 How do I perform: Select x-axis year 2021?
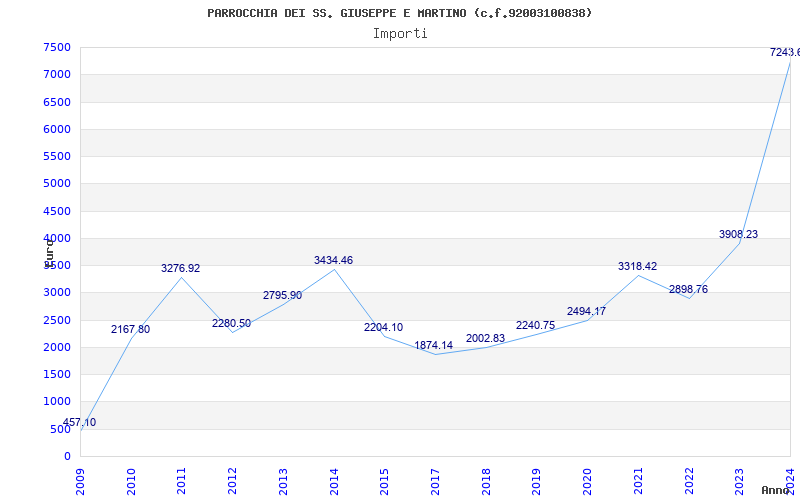[x=638, y=482]
